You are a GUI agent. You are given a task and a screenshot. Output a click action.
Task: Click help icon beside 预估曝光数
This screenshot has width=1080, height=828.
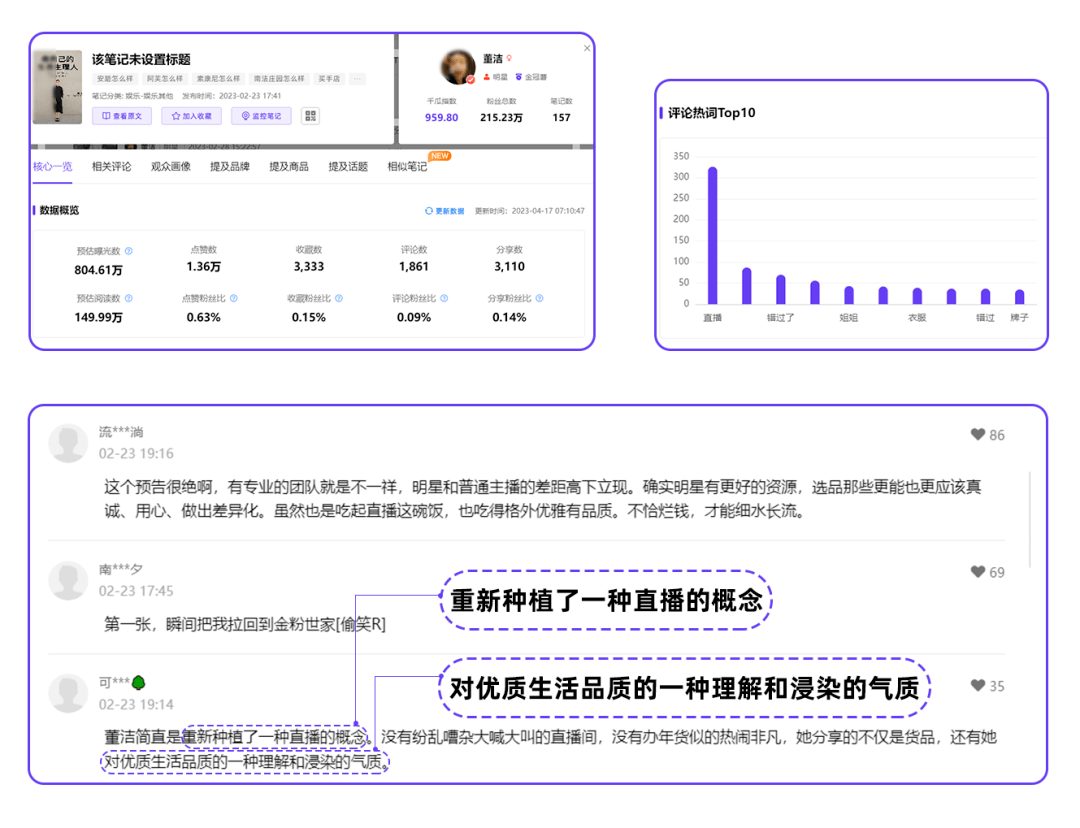point(129,251)
